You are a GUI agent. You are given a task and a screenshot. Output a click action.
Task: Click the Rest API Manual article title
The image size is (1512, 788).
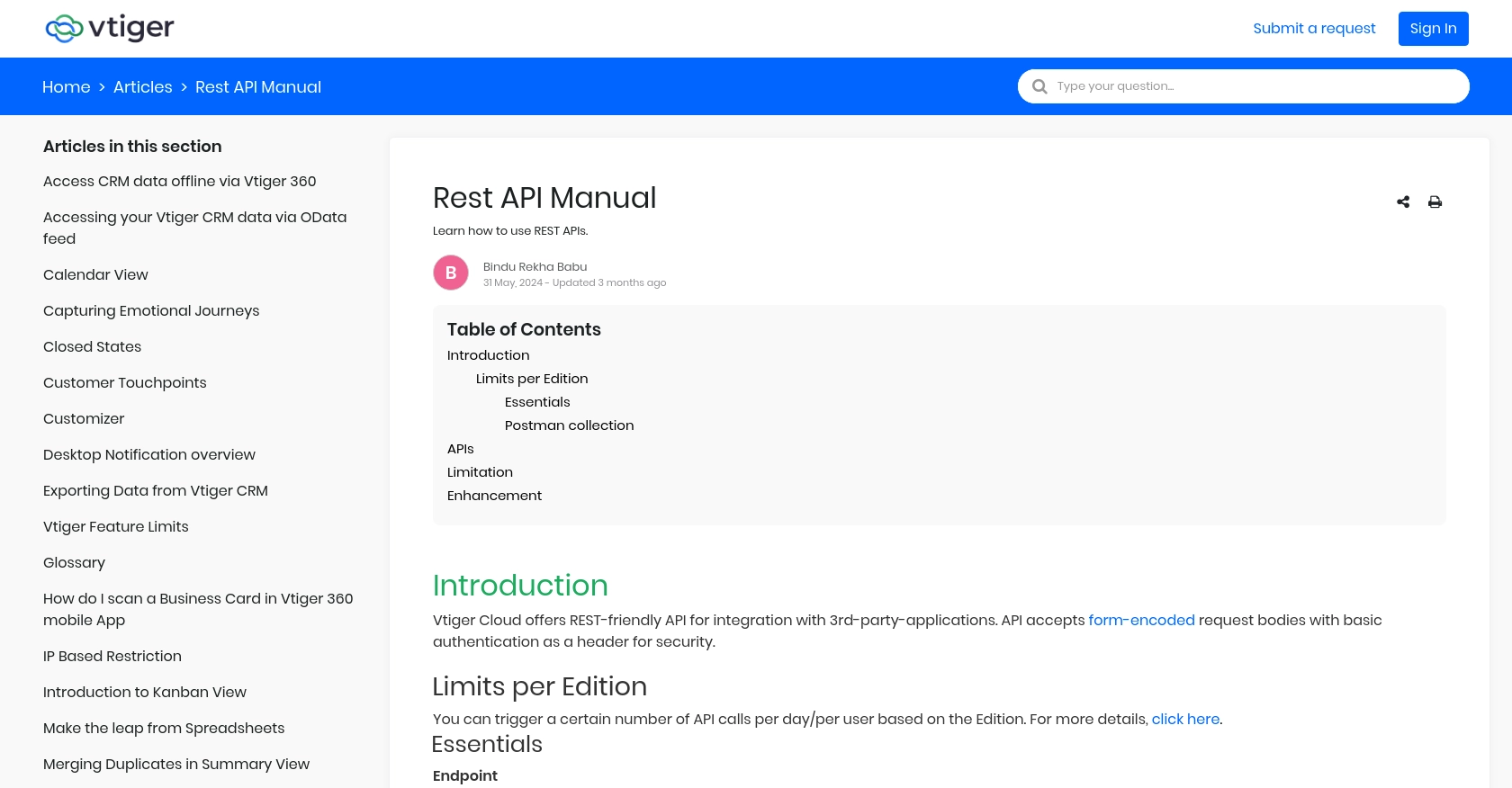(544, 198)
